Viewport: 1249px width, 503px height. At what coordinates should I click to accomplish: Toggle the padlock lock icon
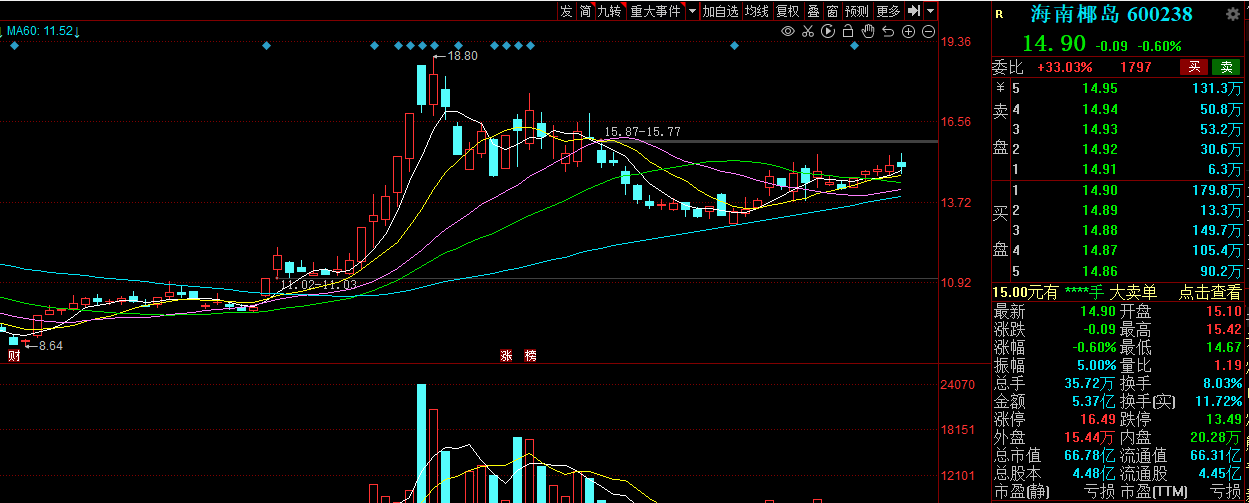(849, 32)
